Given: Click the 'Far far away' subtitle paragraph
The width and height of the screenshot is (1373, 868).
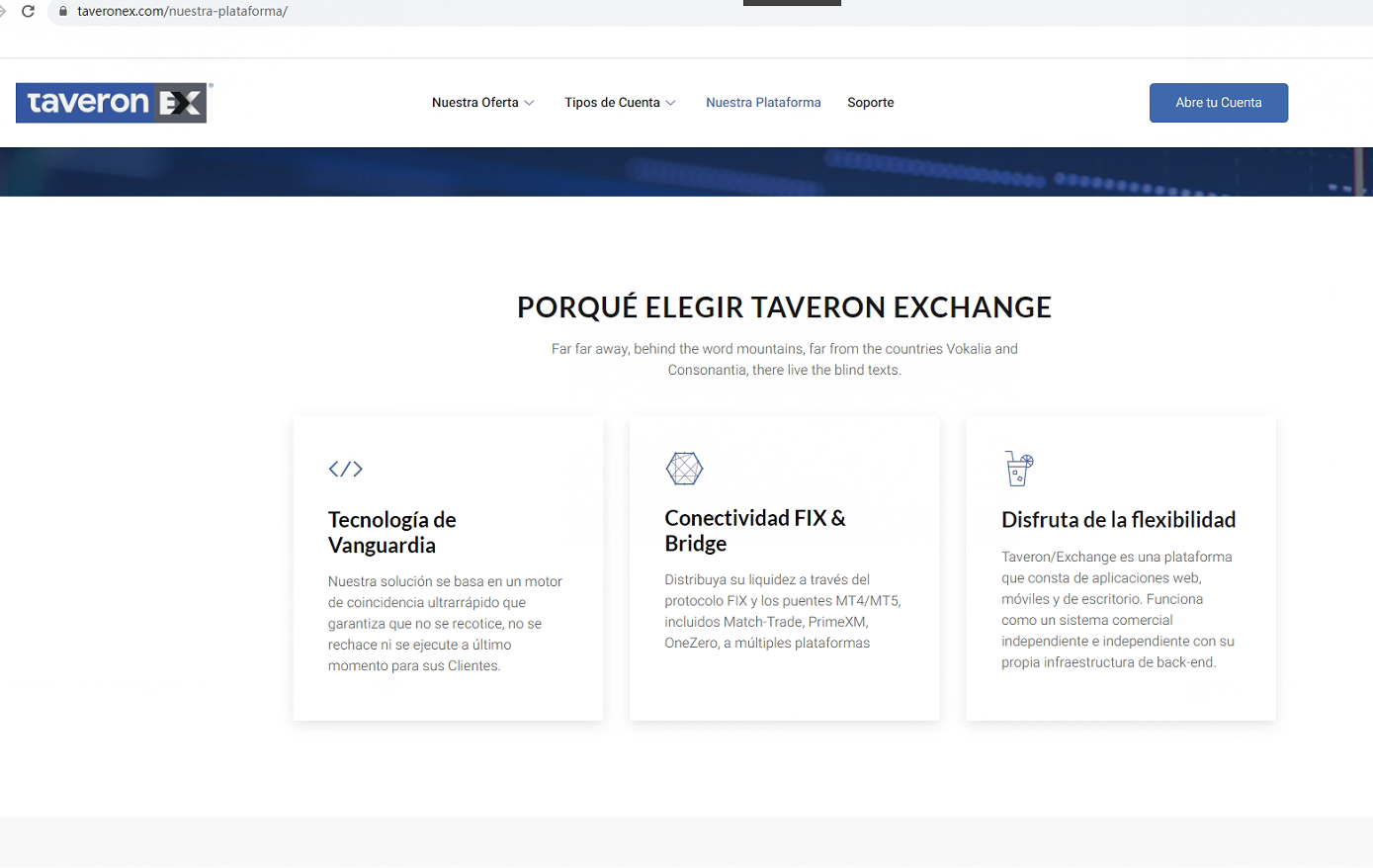Looking at the screenshot, I should [785, 360].
